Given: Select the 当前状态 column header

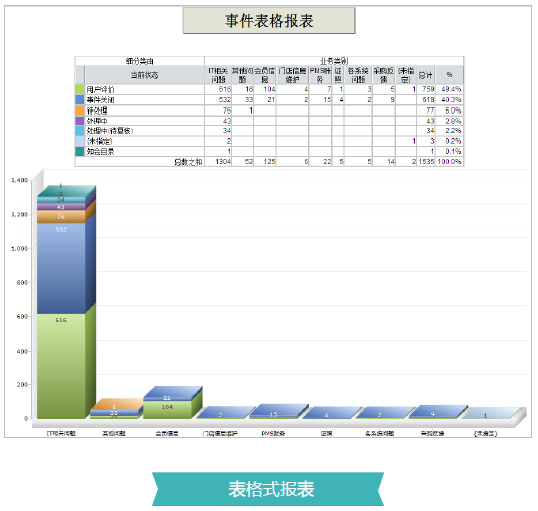Looking at the screenshot, I should click(144, 75).
